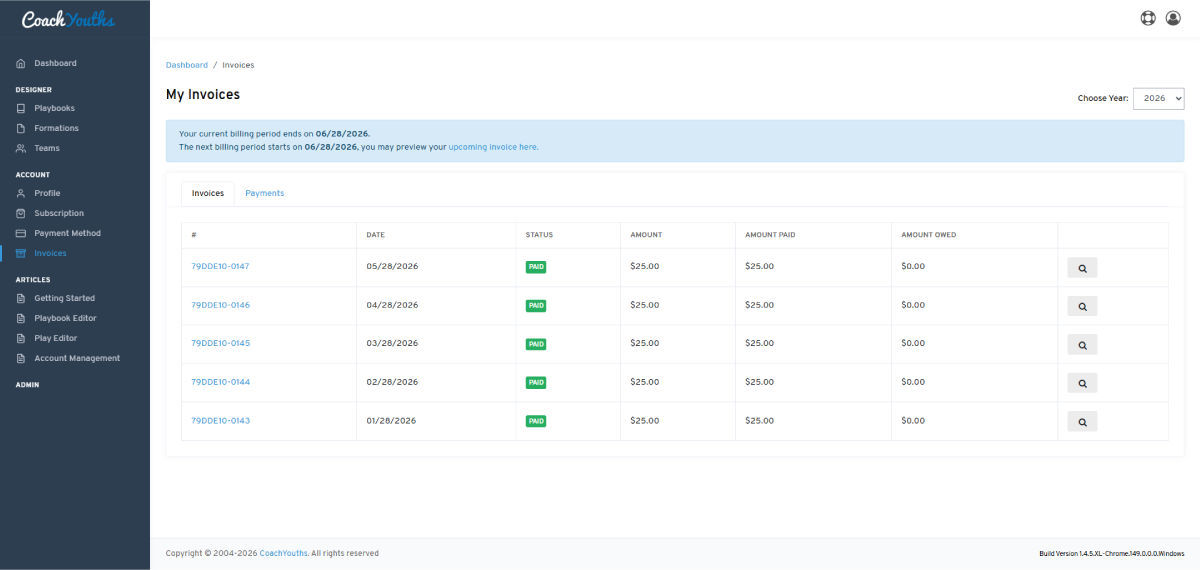The height and width of the screenshot is (570, 1200).
Task: Select Invoices in the sidebar
Action: click(50, 253)
